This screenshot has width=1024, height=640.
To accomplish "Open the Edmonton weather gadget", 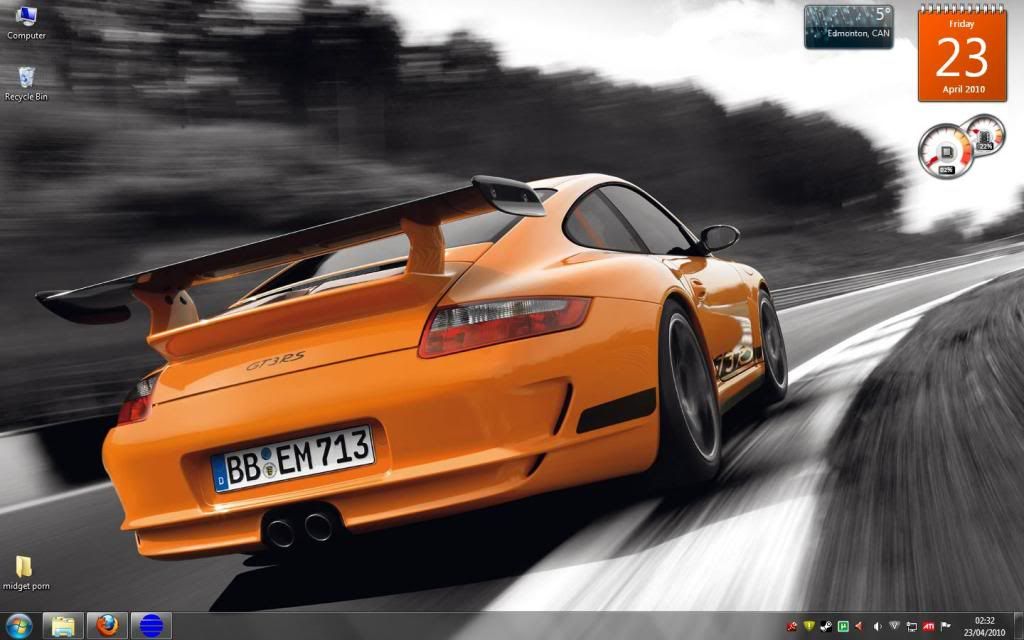I will 848,27.
